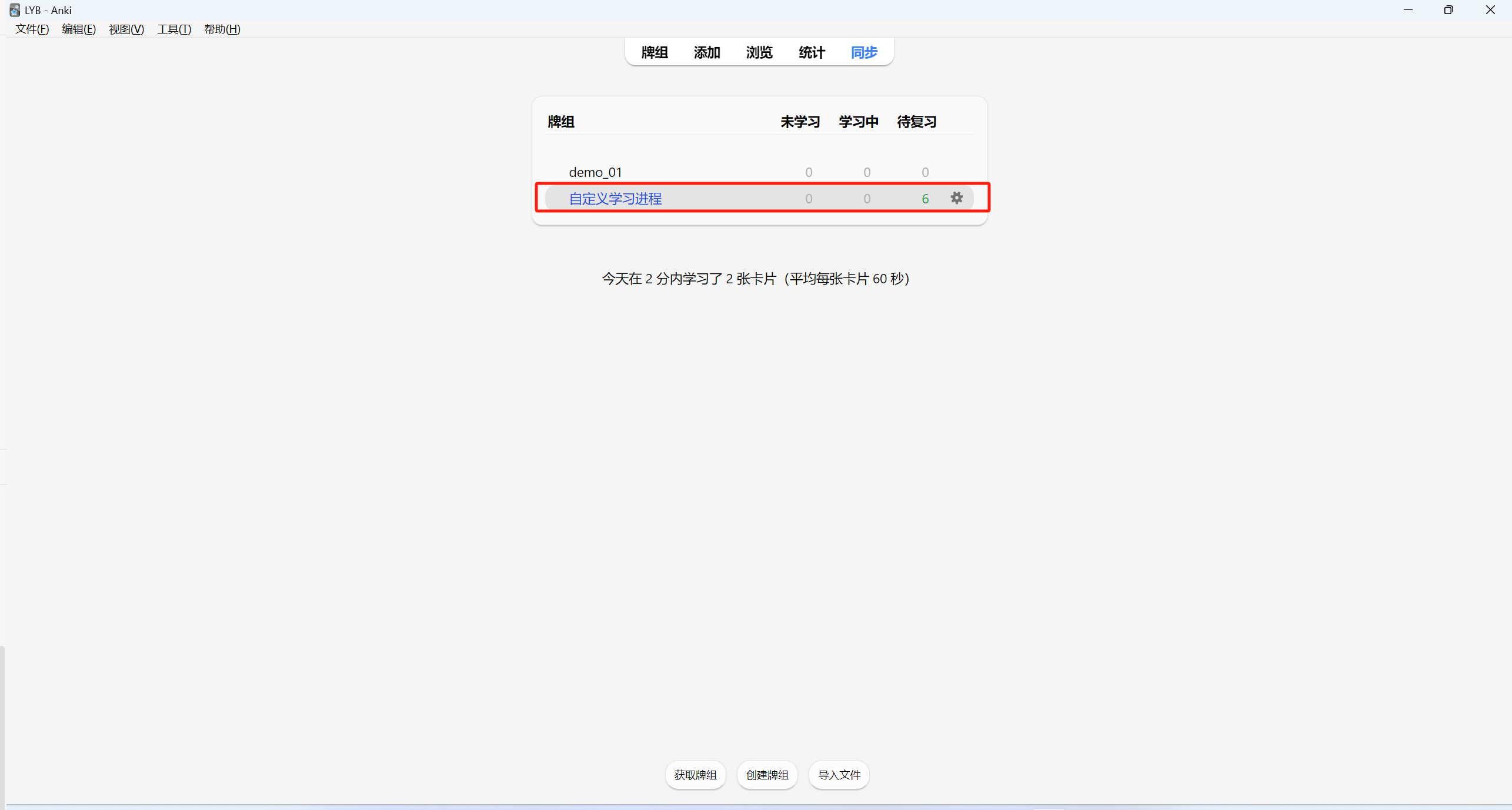
Task: Click the 创建牌组 button
Action: pyautogui.click(x=767, y=775)
